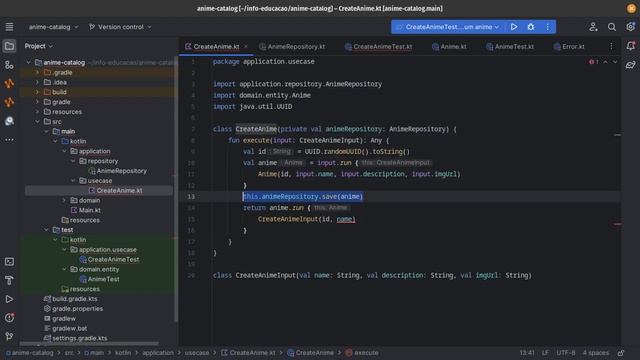The height and width of the screenshot is (360, 640).
Task: Open Search Everywhere magnifier
Action: (611, 27)
